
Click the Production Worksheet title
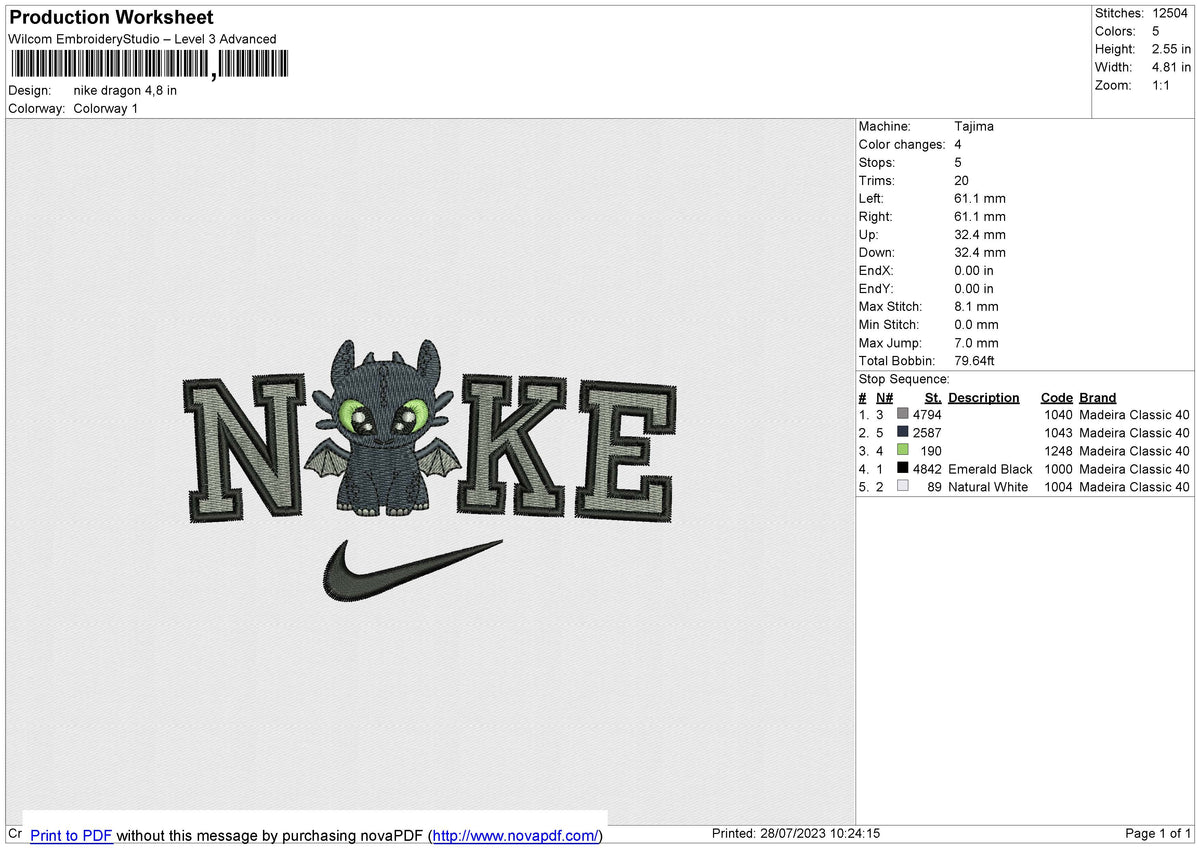[111, 18]
